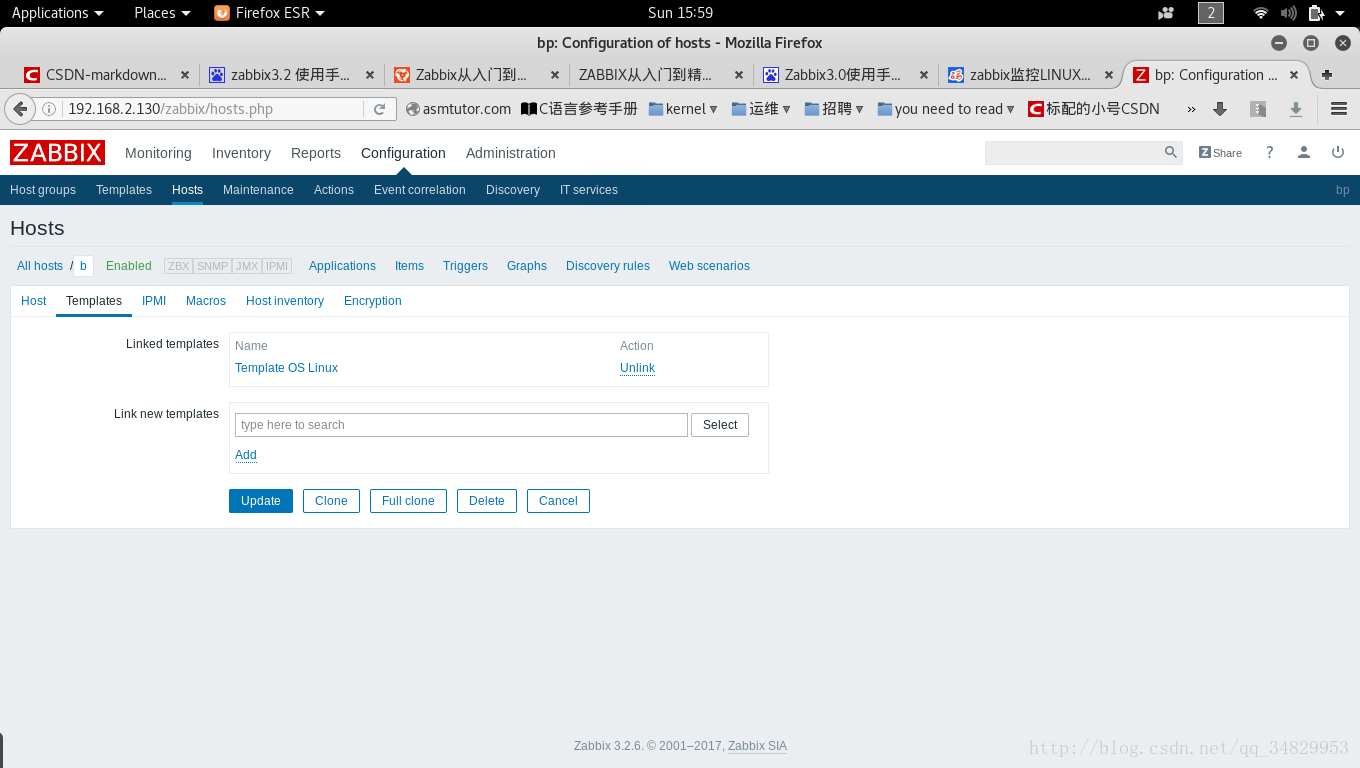Expand the kernel bookmark folder
The width and height of the screenshot is (1360, 768).
(x=683, y=109)
